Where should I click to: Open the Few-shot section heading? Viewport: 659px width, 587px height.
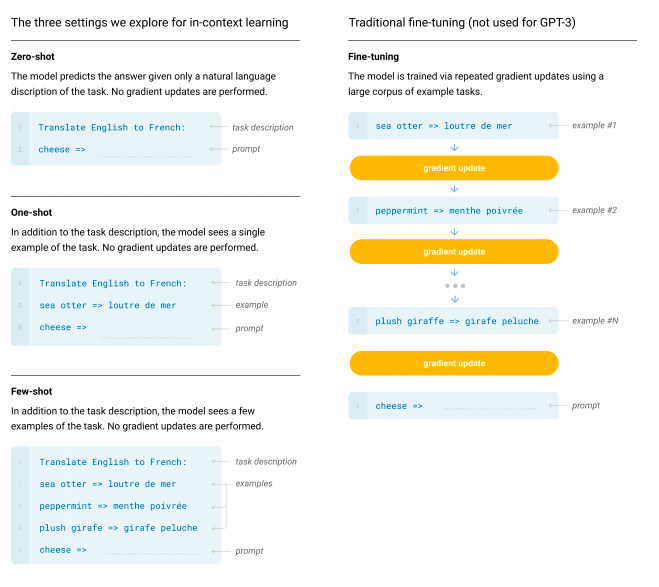click(31, 391)
